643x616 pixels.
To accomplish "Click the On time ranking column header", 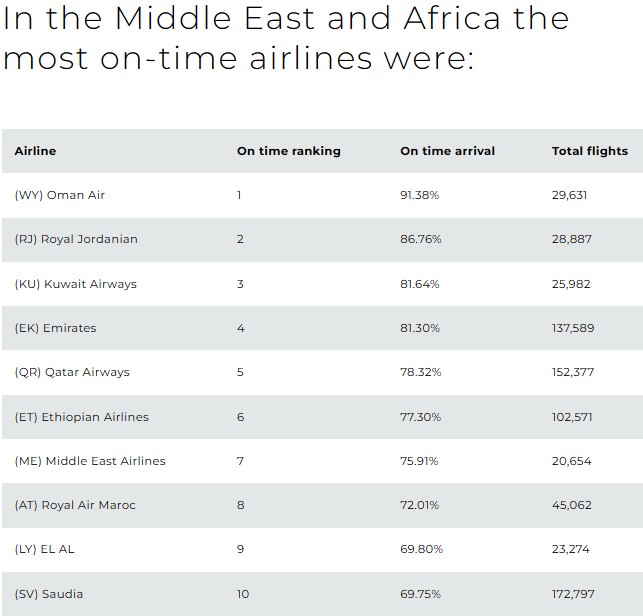I will (288, 151).
